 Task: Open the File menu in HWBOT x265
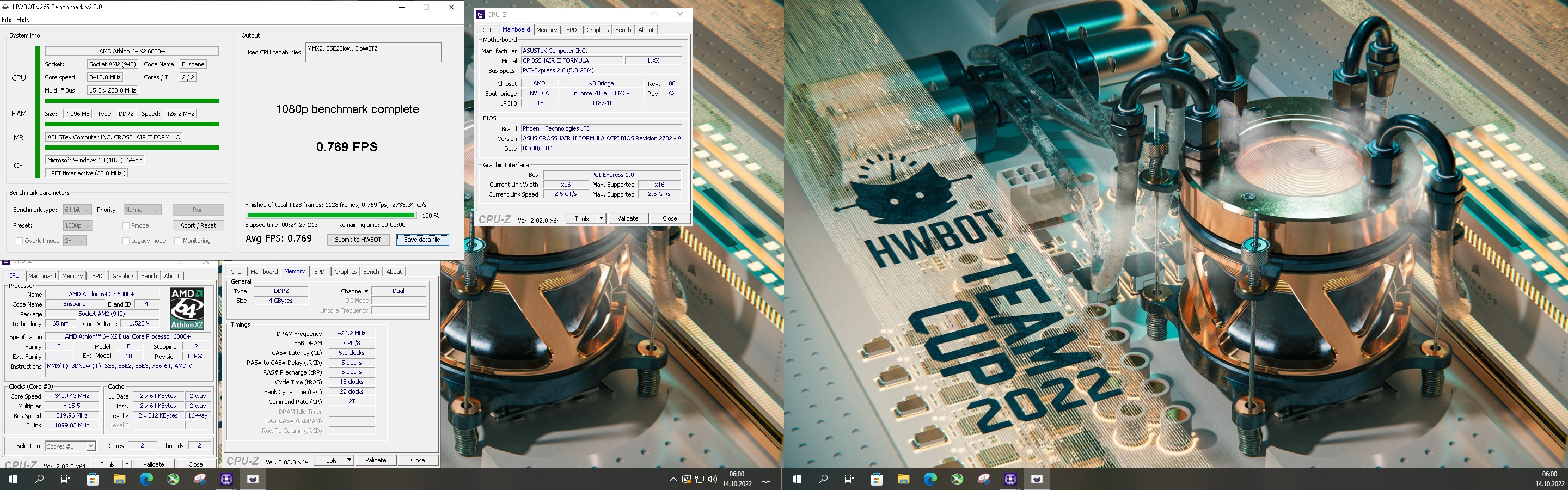[7, 20]
